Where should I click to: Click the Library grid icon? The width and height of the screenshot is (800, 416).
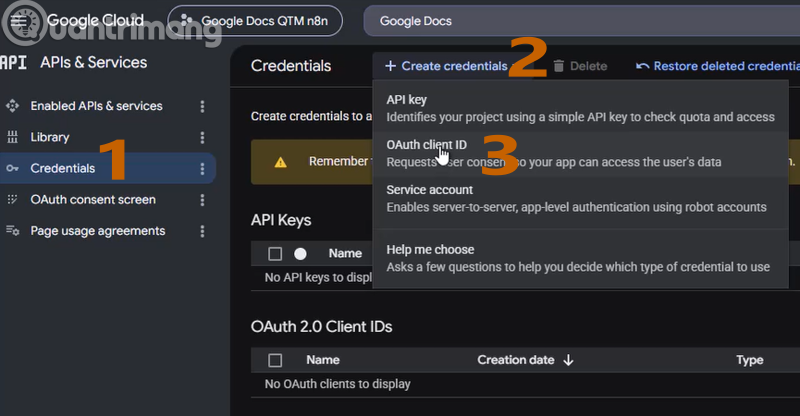(x=12, y=137)
